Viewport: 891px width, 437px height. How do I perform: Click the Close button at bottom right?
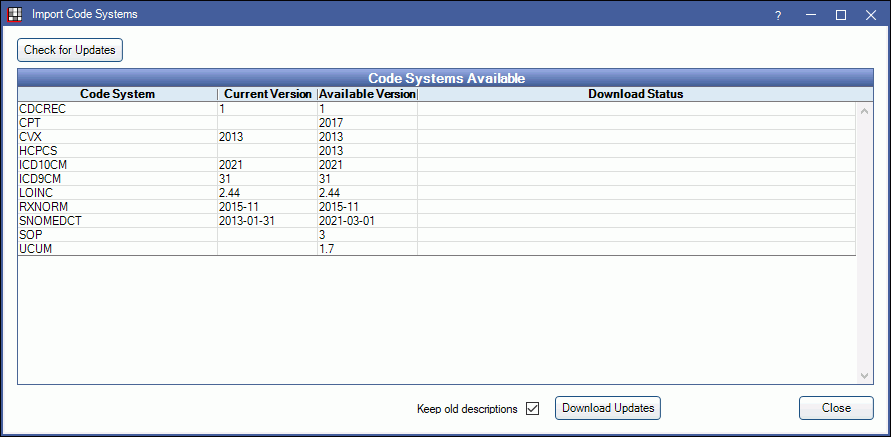pyautogui.click(x=836, y=408)
